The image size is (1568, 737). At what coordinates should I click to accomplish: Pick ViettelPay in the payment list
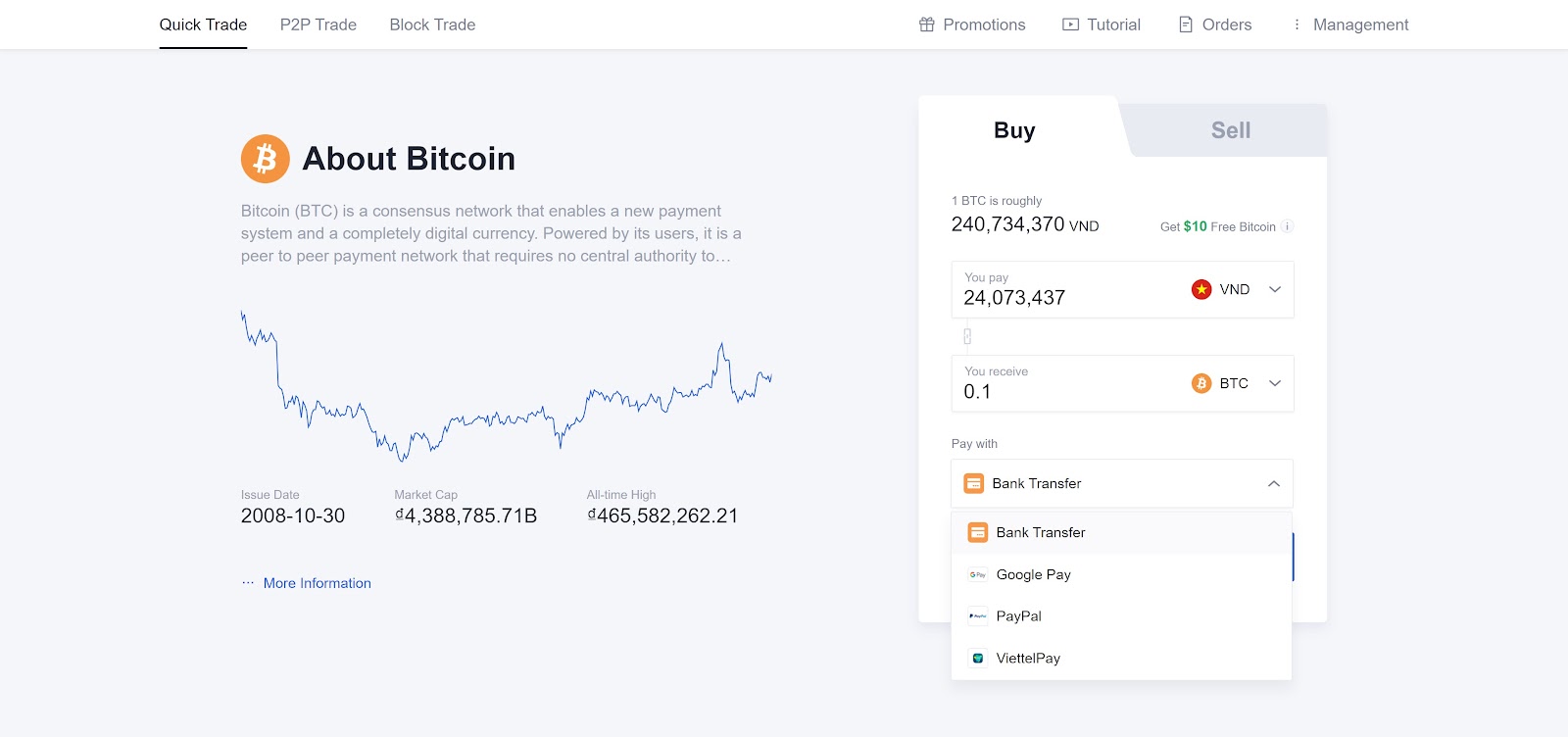(1027, 659)
